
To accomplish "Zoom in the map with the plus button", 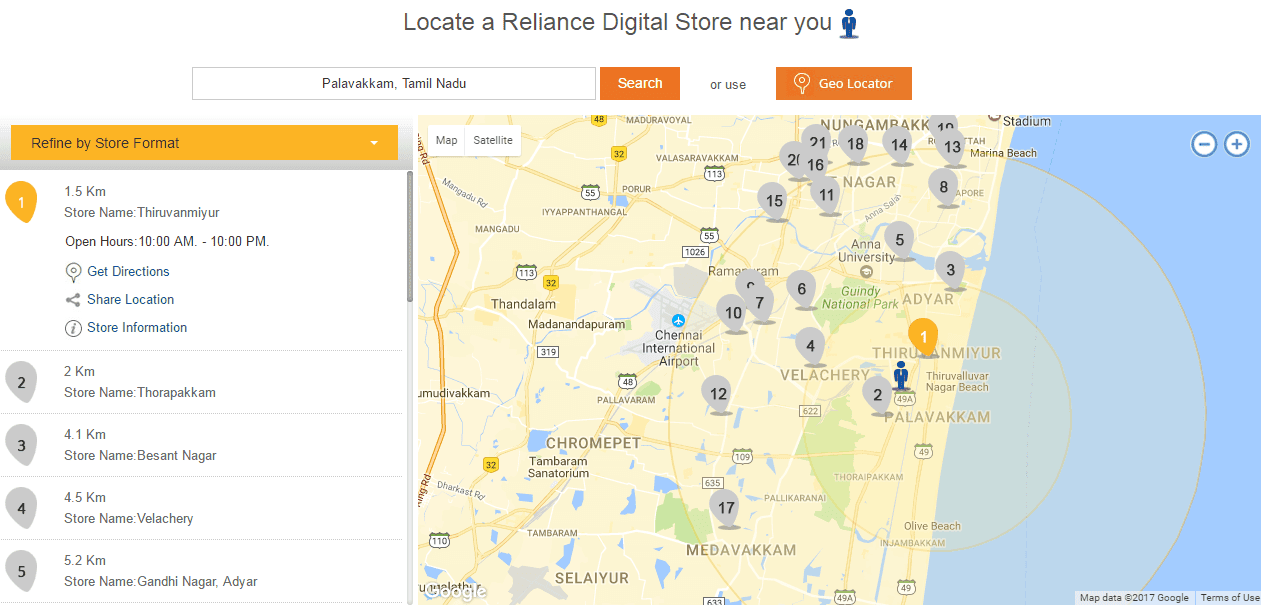I will pyautogui.click(x=1237, y=144).
